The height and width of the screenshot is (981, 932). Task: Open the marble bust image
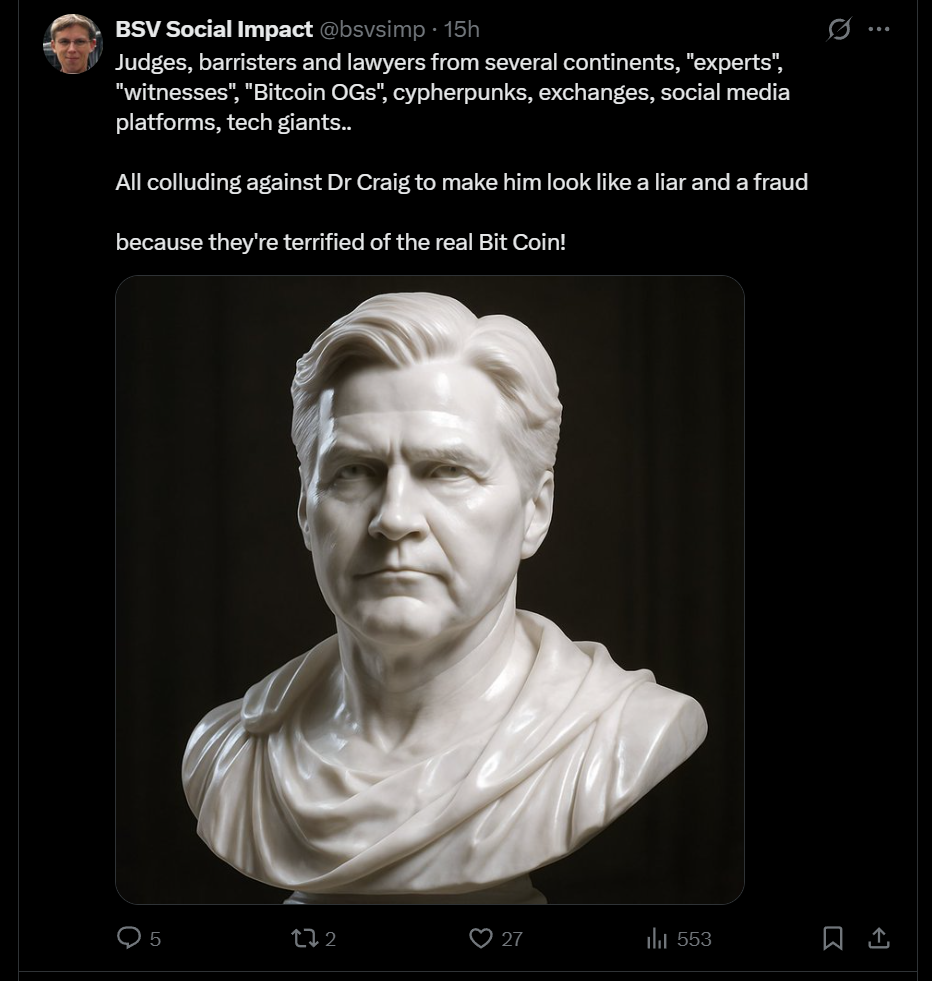coord(430,589)
